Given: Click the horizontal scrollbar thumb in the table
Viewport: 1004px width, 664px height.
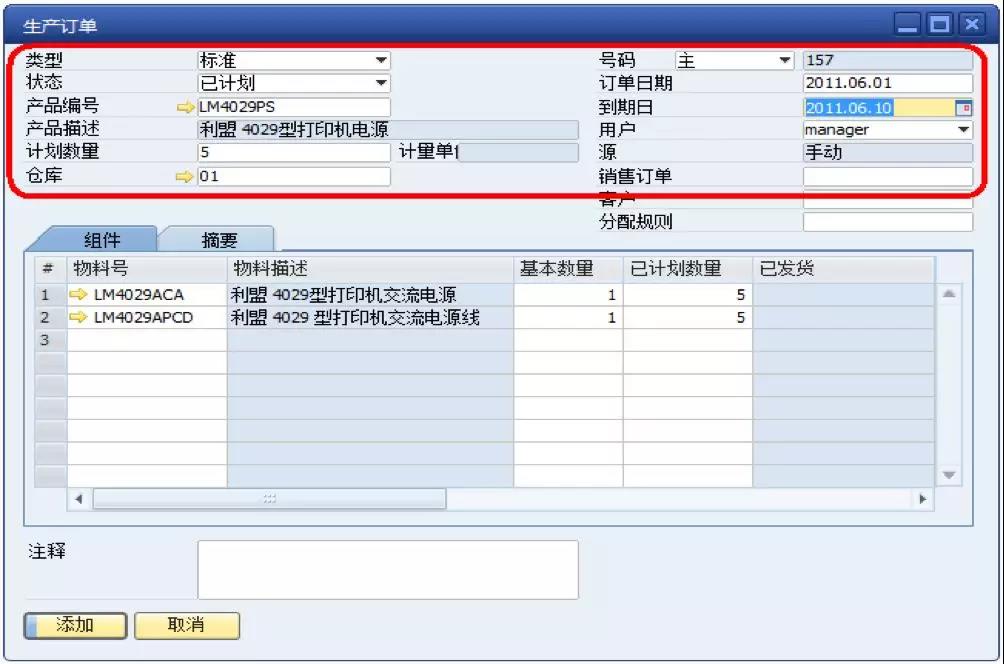Looking at the screenshot, I should (x=269, y=498).
